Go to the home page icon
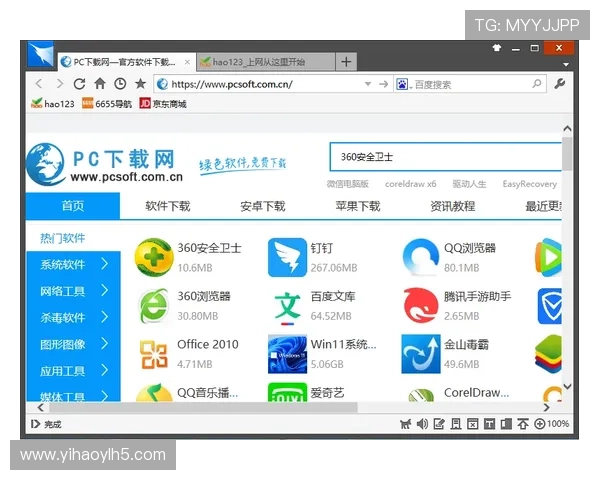600x480 pixels. tap(100, 83)
